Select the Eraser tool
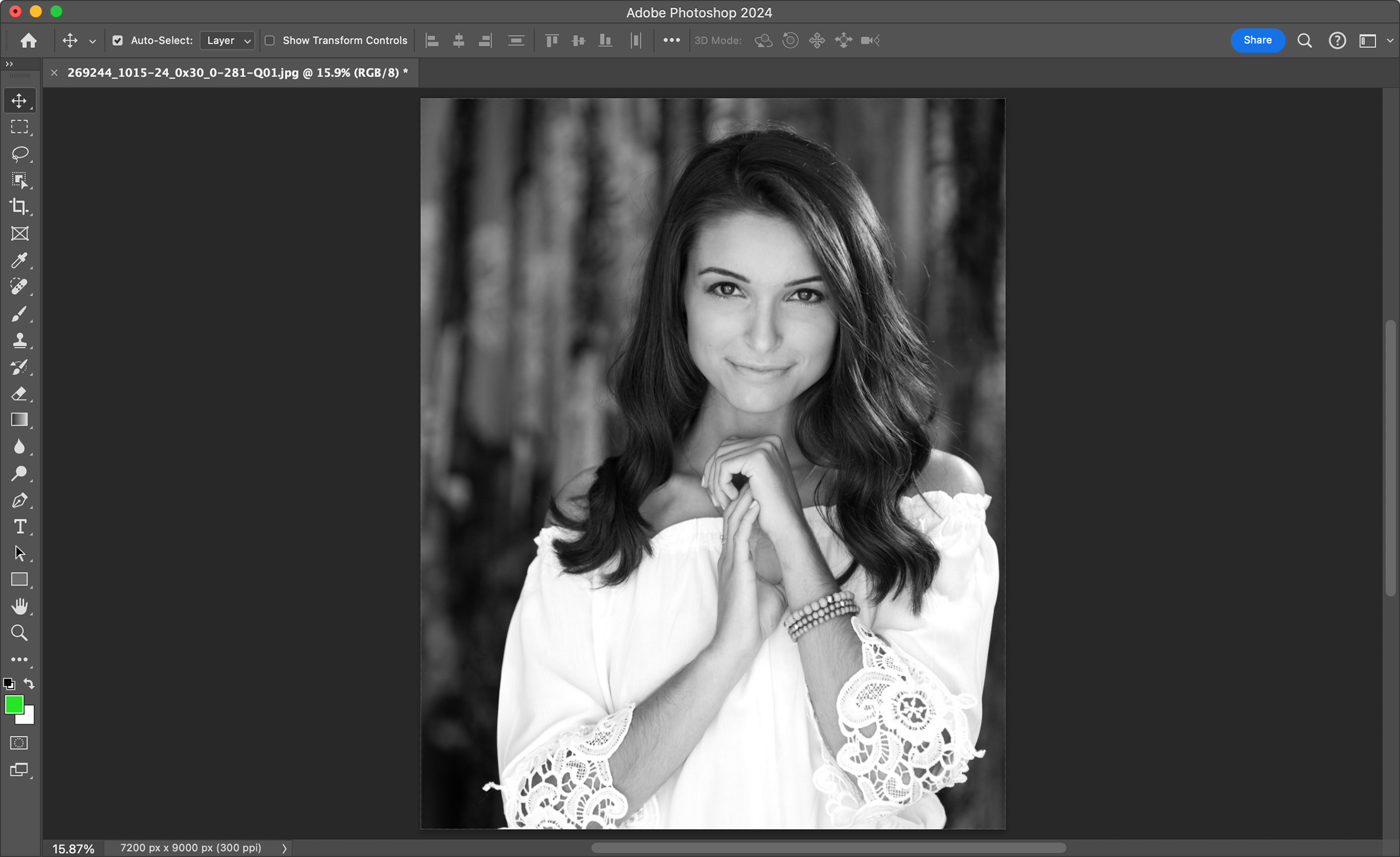This screenshot has width=1400, height=857. click(19, 393)
